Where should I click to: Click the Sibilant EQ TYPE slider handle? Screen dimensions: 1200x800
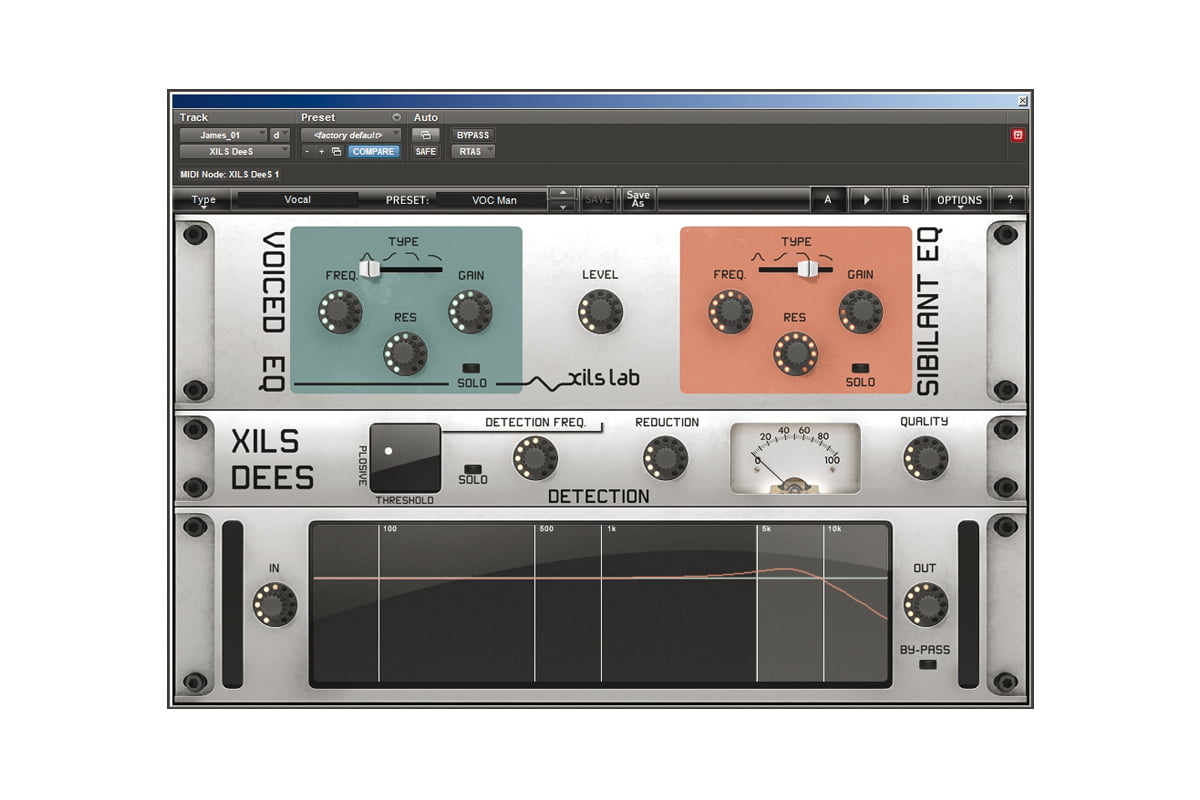coord(806,268)
